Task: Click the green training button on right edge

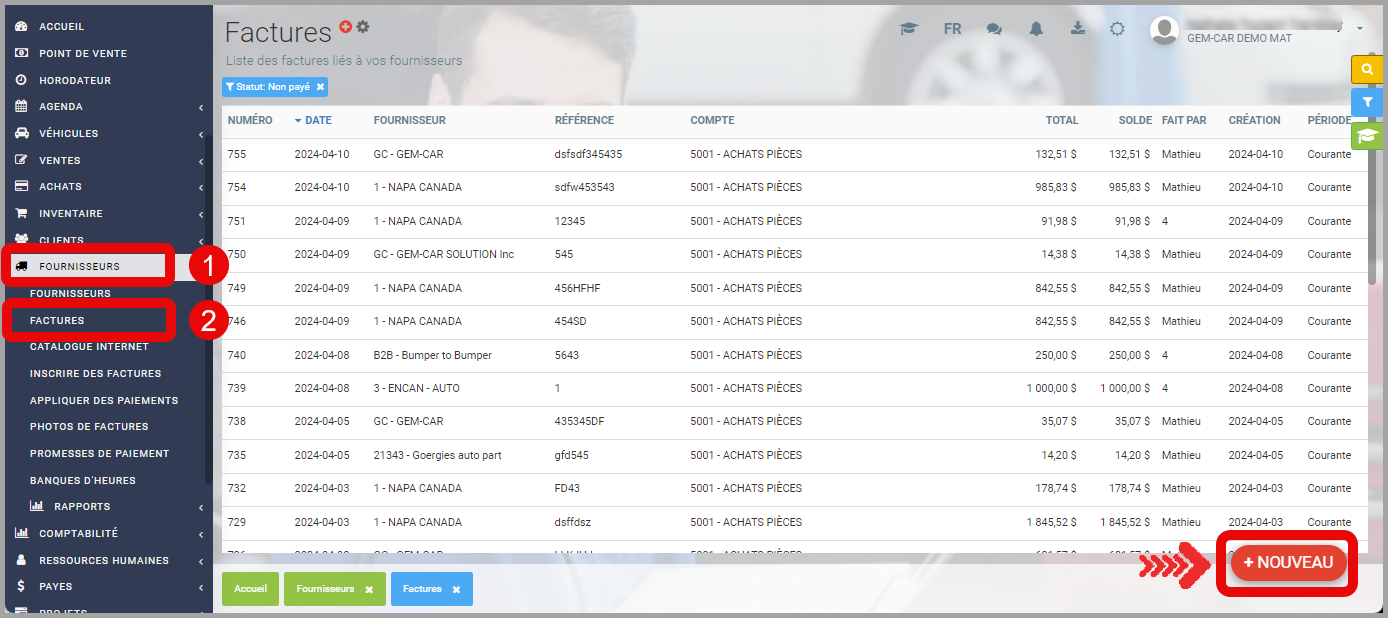Action: pyautogui.click(x=1366, y=136)
